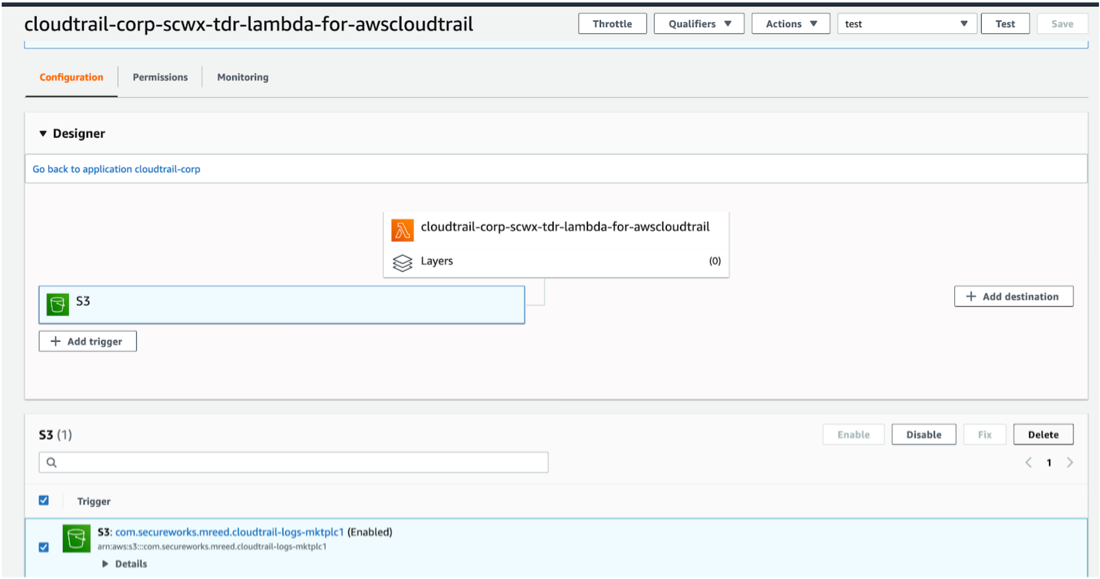
Task: Click the S3 (1) section heading
Action: point(55,435)
